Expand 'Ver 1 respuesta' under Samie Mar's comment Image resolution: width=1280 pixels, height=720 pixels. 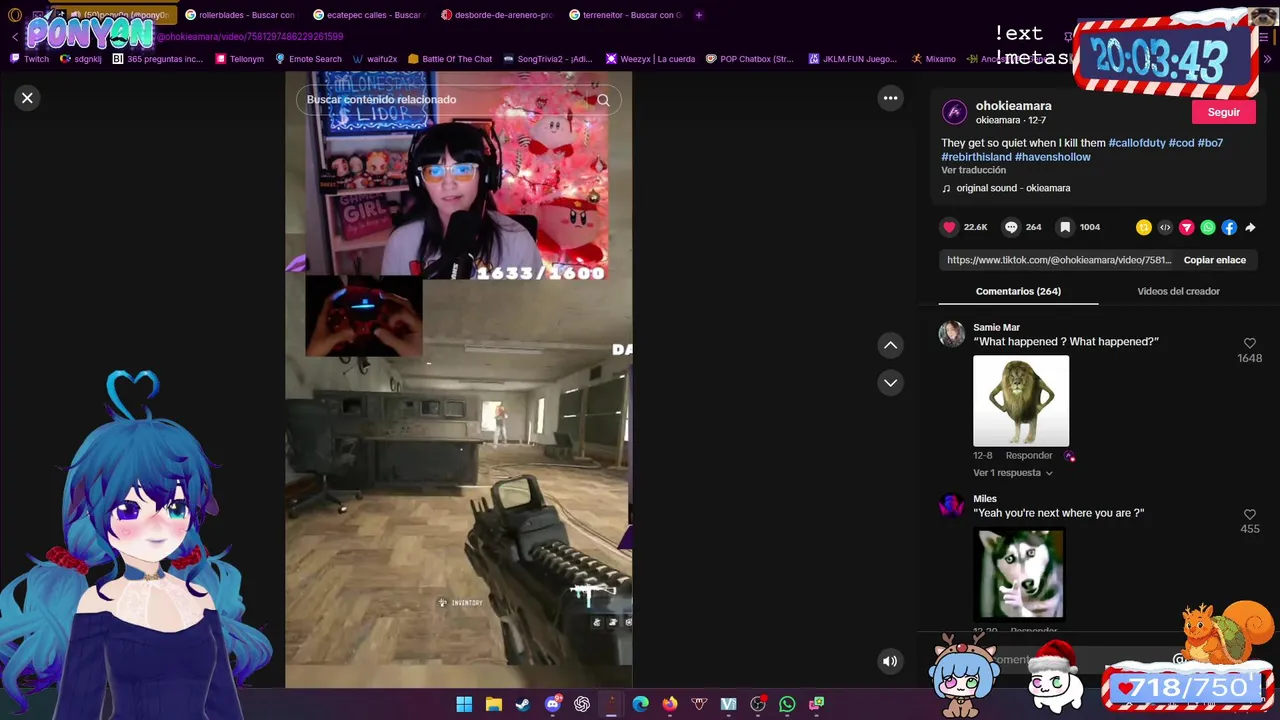1012,473
